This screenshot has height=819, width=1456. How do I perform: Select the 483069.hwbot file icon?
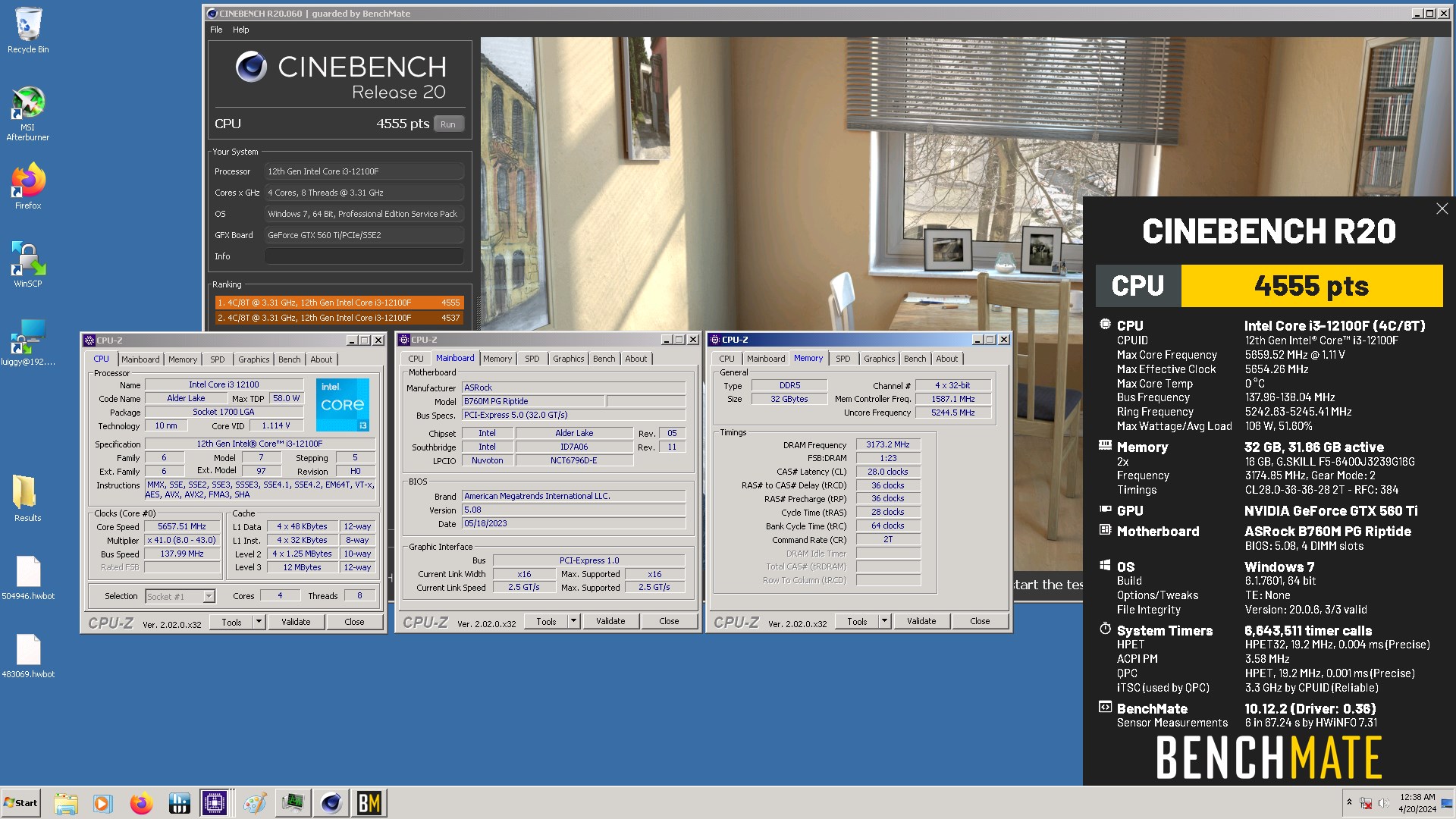pyautogui.click(x=28, y=656)
